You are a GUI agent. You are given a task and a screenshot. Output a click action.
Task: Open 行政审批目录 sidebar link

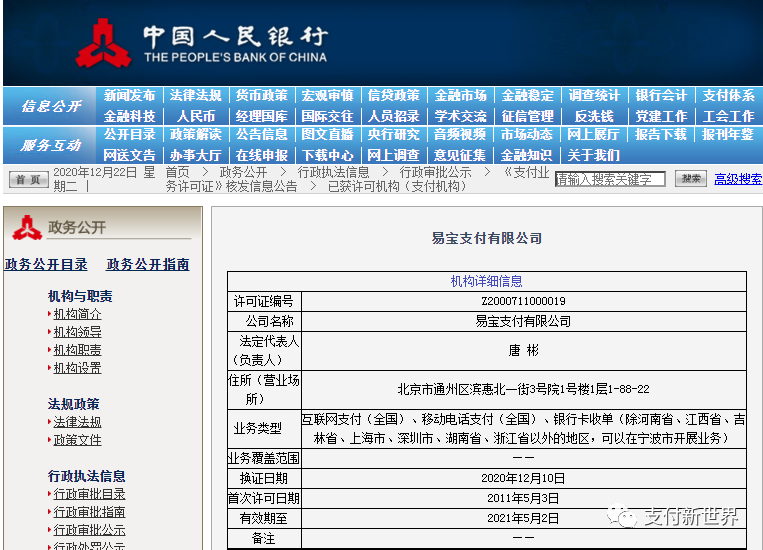(89, 494)
